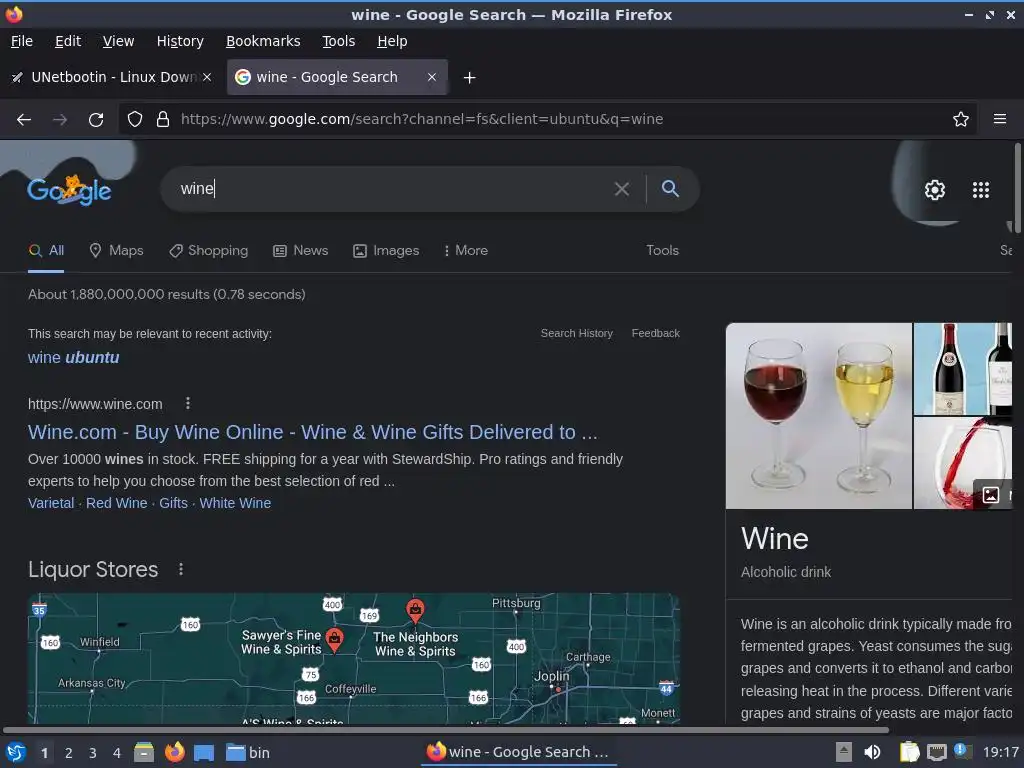Open the application menu in panel corner
This screenshot has height=768, width=1024.
pos(16,752)
